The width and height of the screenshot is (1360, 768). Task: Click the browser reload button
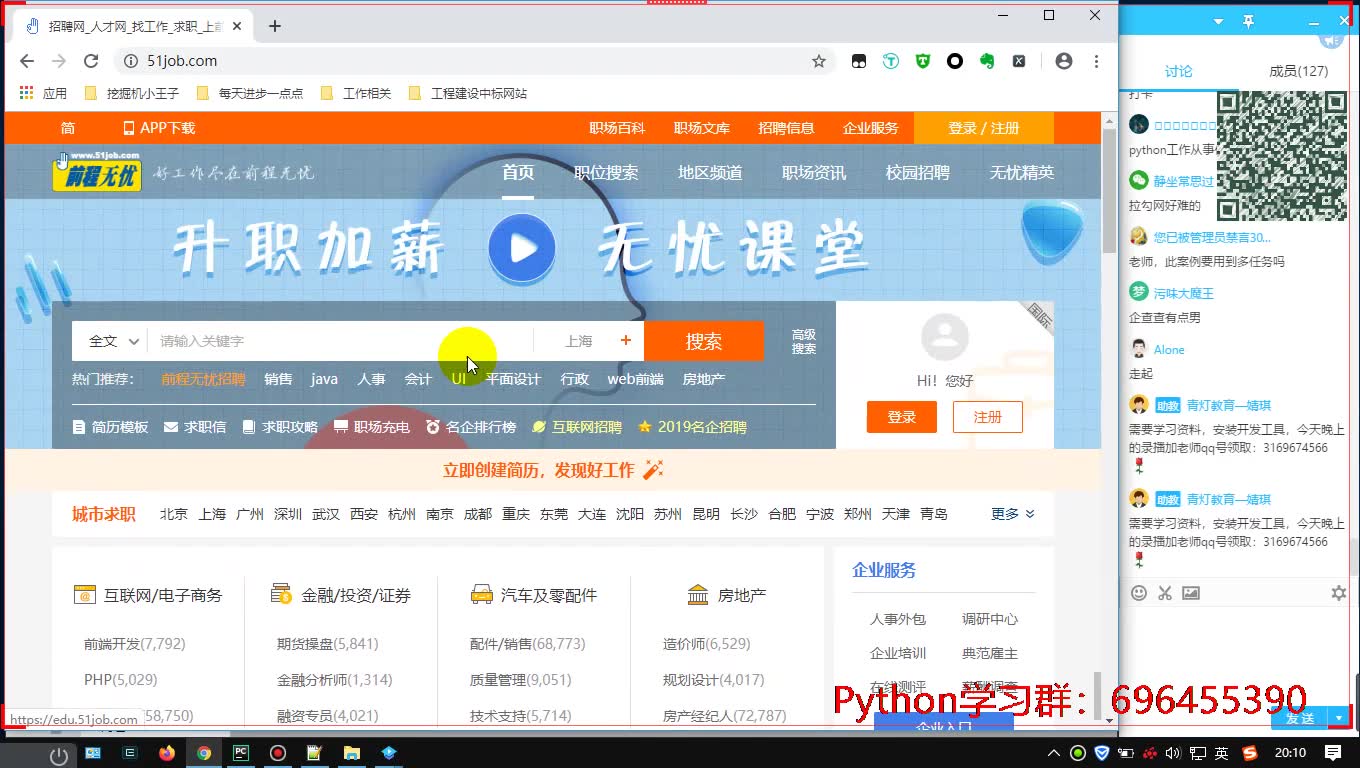pyautogui.click(x=91, y=61)
